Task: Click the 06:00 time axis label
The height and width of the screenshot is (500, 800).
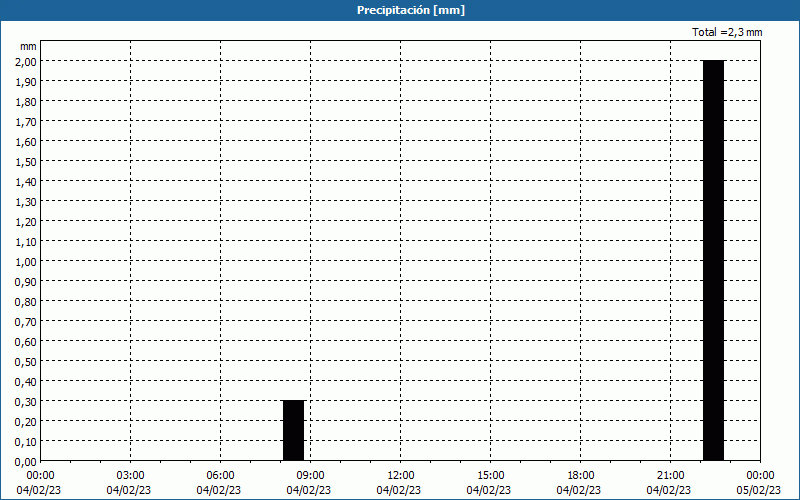Action: point(220,476)
